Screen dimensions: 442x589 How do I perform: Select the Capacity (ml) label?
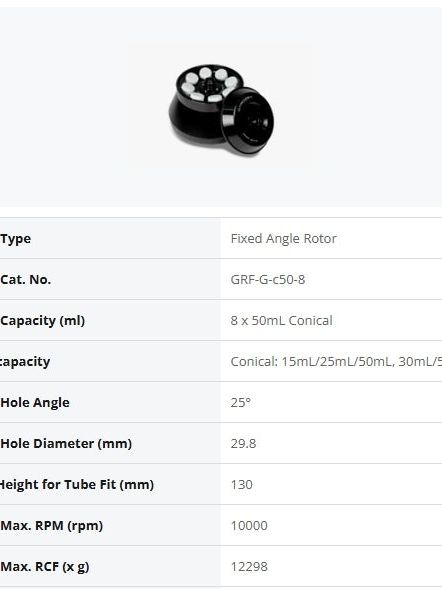tap(42, 320)
